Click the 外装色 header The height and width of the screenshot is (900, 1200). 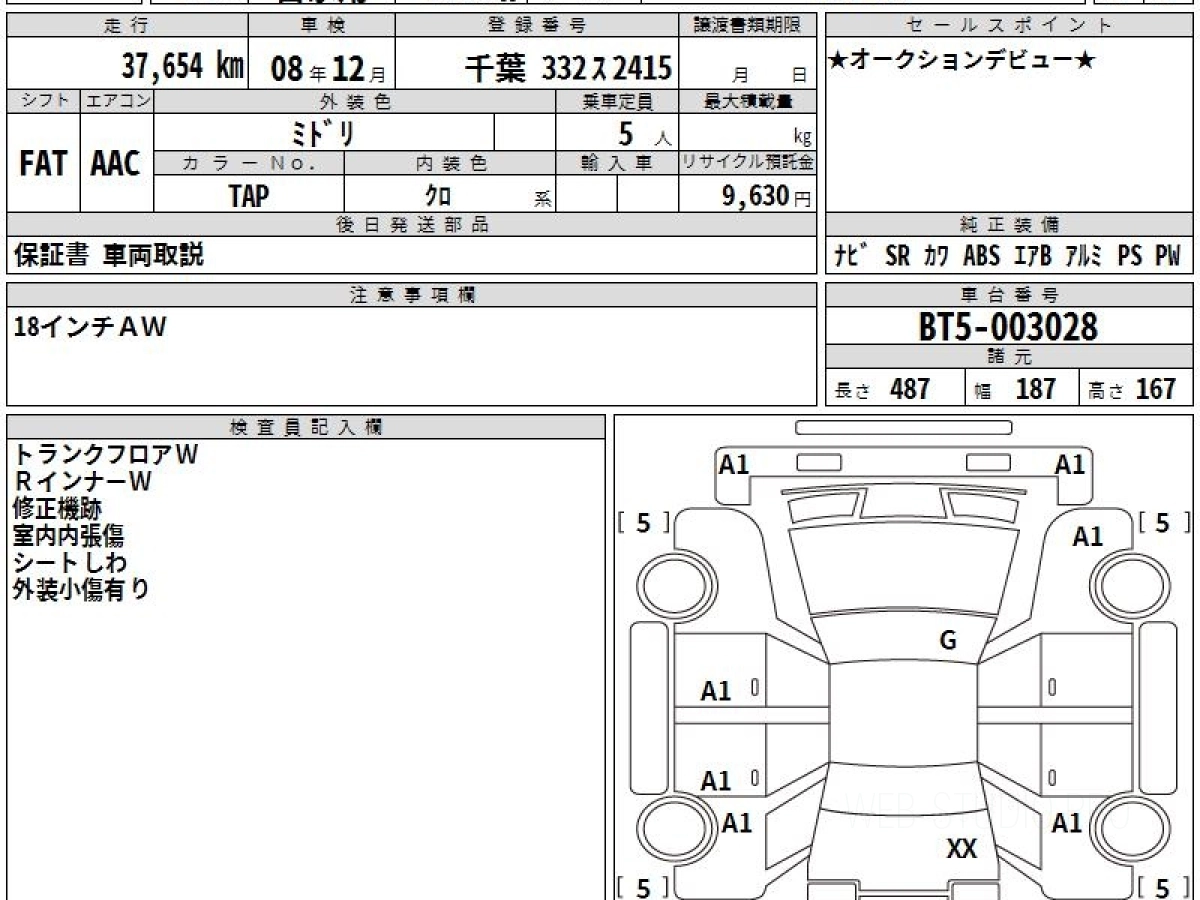355,101
